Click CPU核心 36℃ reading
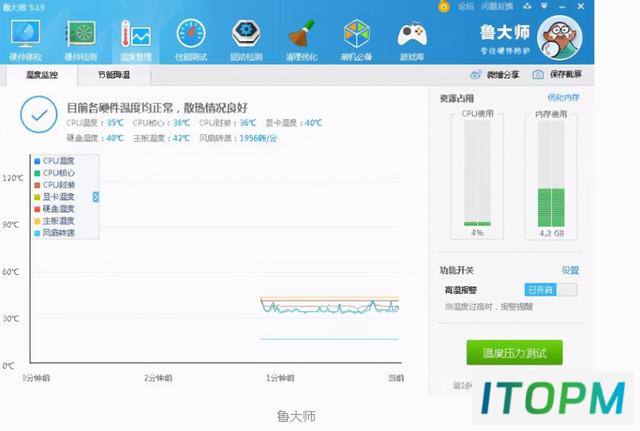 pyautogui.click(x=161, y=122)
